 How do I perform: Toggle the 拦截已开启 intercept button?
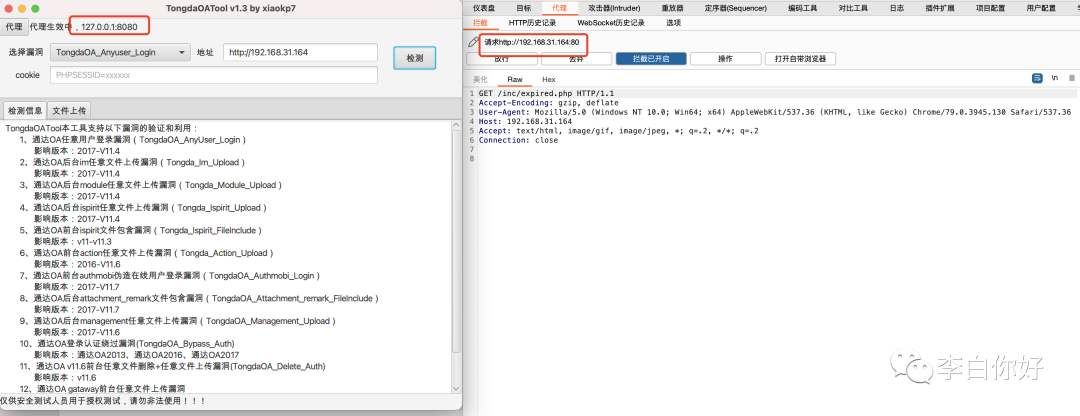click(x=651, y=59)
